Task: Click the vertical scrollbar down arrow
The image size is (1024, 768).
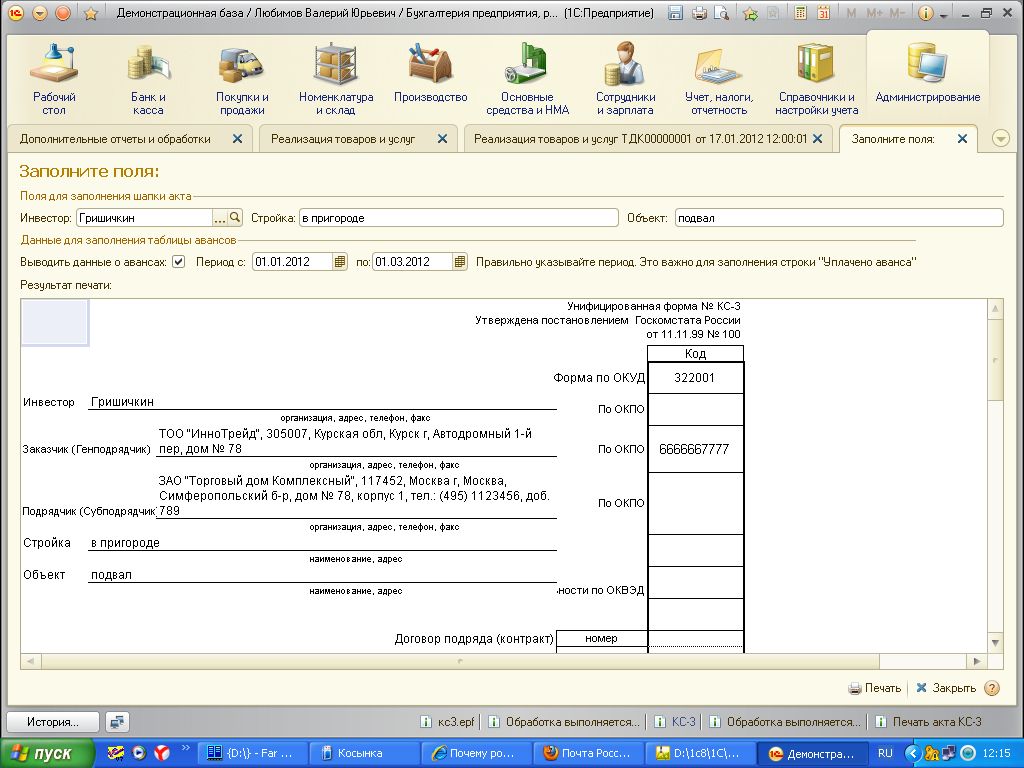Action: click(x=995, y=641)
